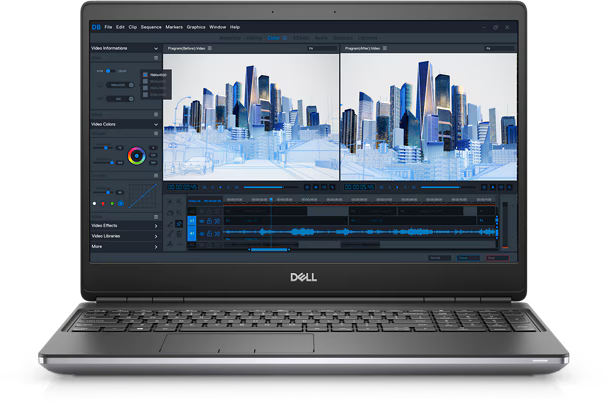Open the Sequence menu
This screenshot has width=607, height=402.
tap(150, 26)
